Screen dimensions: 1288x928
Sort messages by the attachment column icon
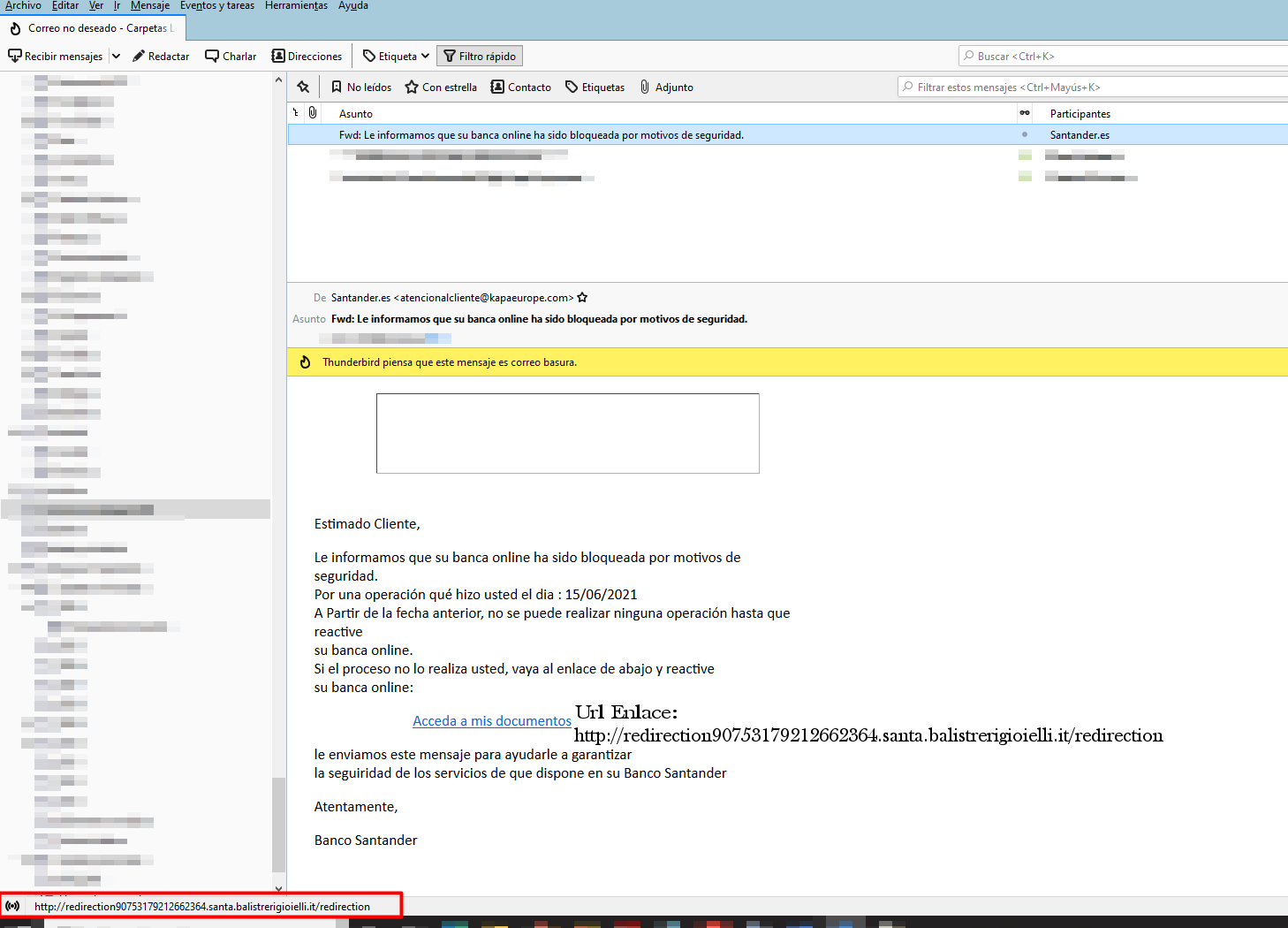(x=313, y=112)
